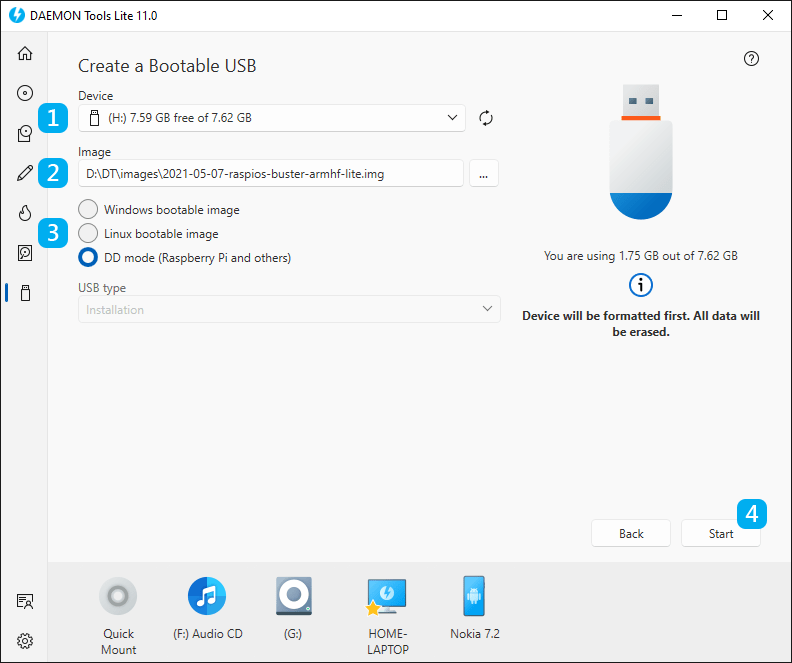This screenshot has height=663, width=792.
Task: Minimize the DAEMON Tools window
Action: (676, 16)
